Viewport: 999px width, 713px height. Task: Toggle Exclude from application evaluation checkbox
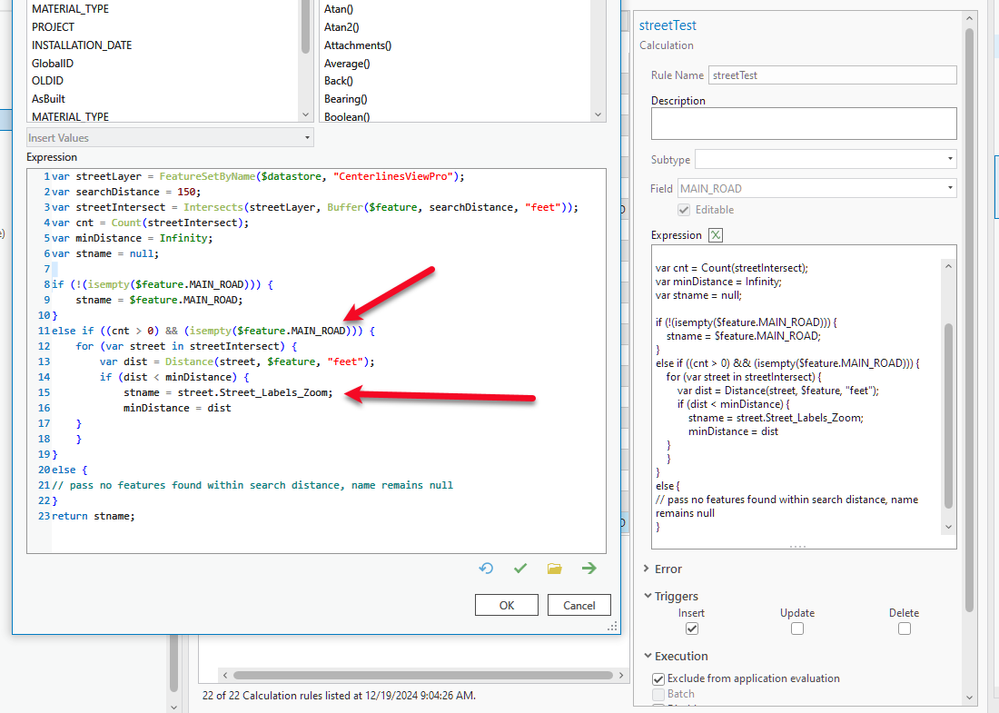tap(659, 679)
